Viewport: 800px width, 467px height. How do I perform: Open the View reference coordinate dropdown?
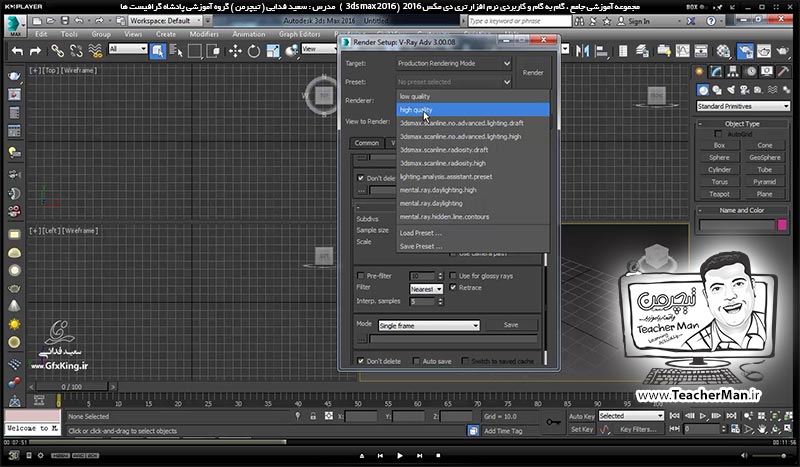tap(319, 49)
